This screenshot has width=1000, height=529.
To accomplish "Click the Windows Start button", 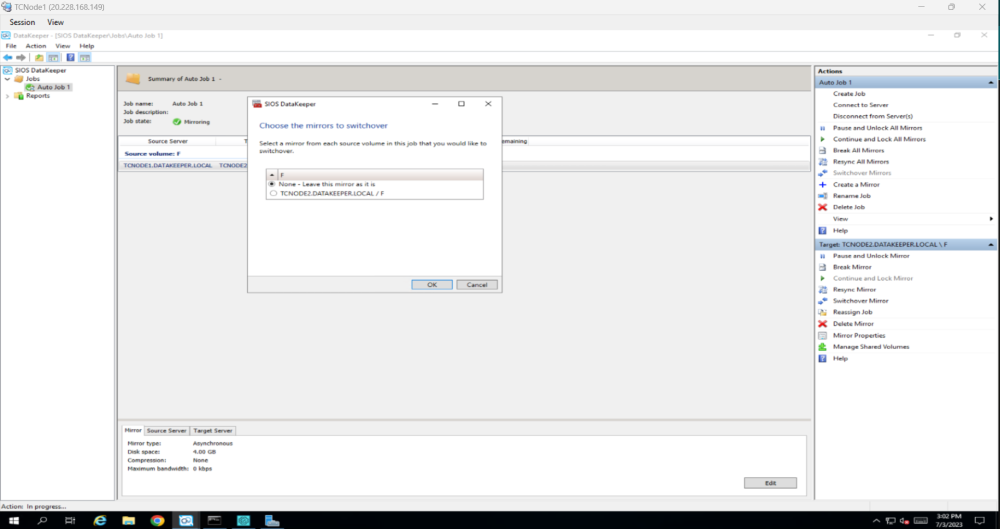I will [13, 520].
